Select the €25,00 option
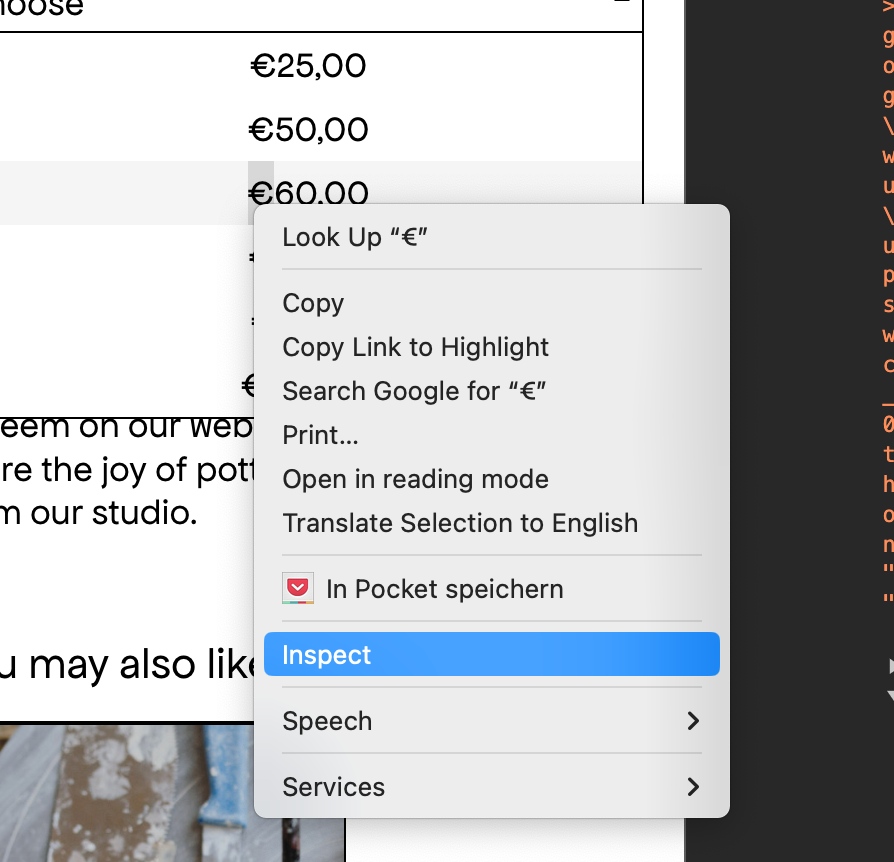This screenshot has width=894, height=862. coord(308,66)
